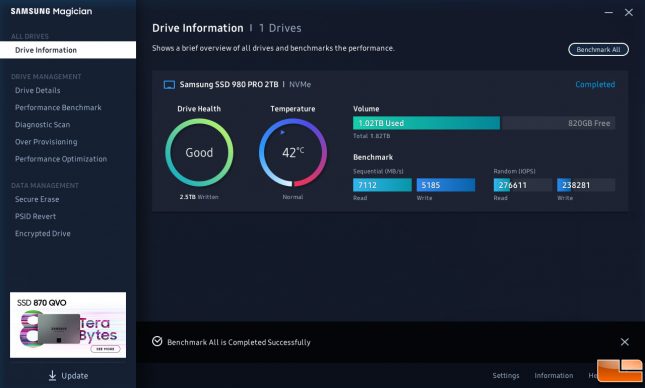Select Diagnostic Scan in sidebar
Image resolution: width=645 pixels, height=388 pixels.
point(42,125)
